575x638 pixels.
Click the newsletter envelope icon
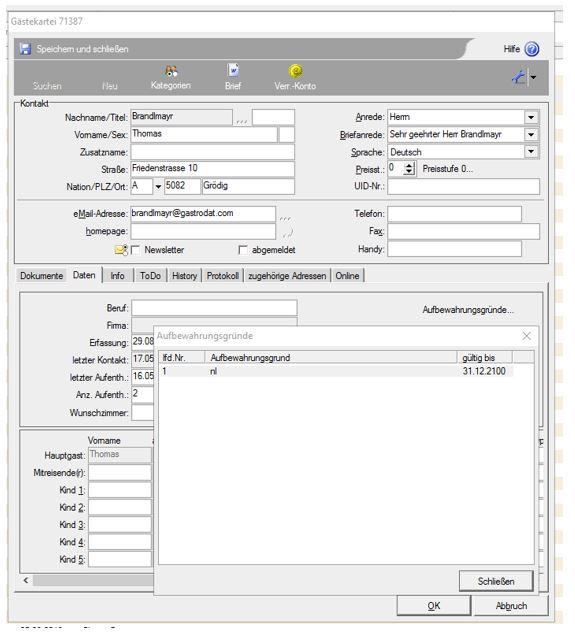click(121, 250)
